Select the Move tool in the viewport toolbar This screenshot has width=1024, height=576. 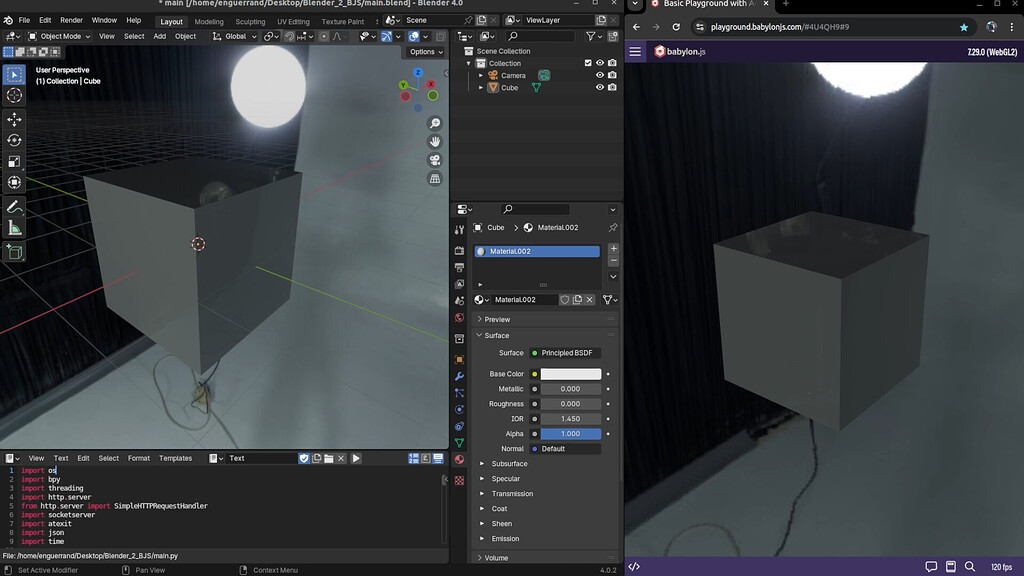(14, 119)
